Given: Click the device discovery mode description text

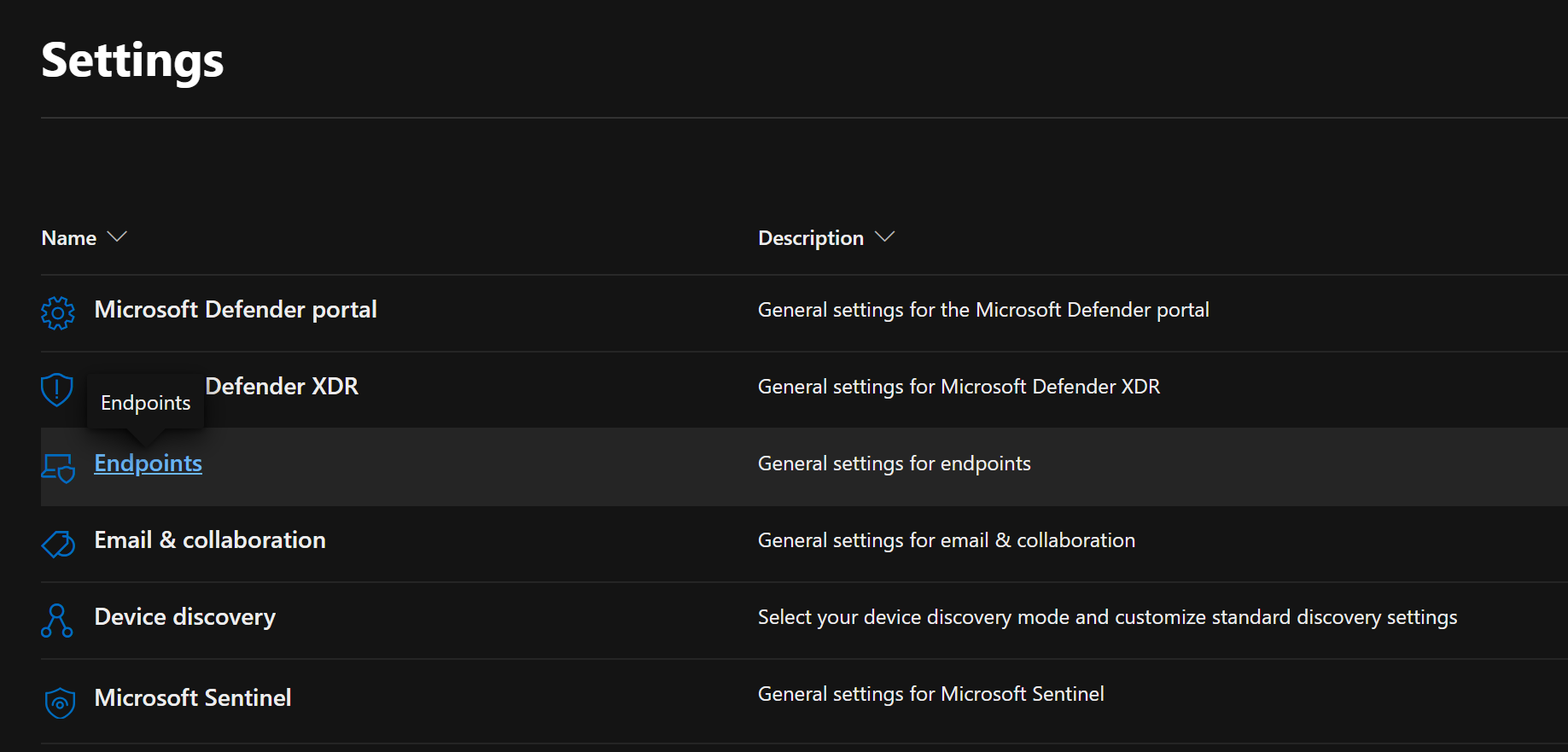Looking at the screenshot, I should pos(1107,617).
